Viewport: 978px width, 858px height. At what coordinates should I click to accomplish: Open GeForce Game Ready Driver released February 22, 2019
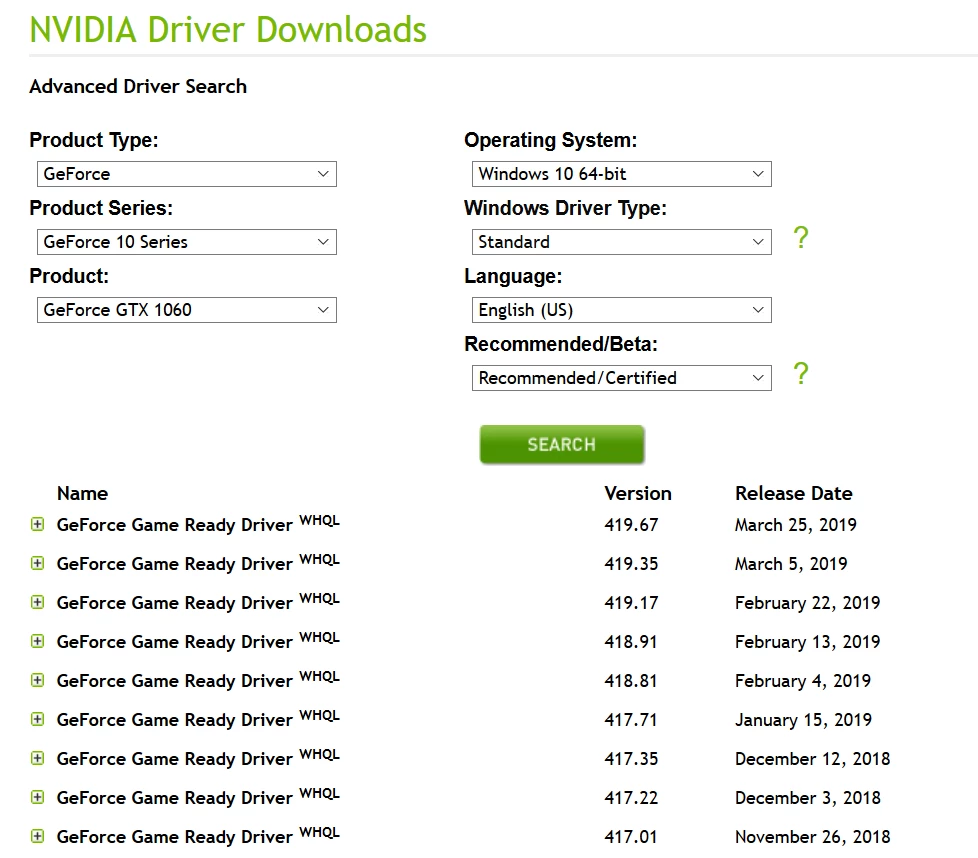tap(198, 602)
